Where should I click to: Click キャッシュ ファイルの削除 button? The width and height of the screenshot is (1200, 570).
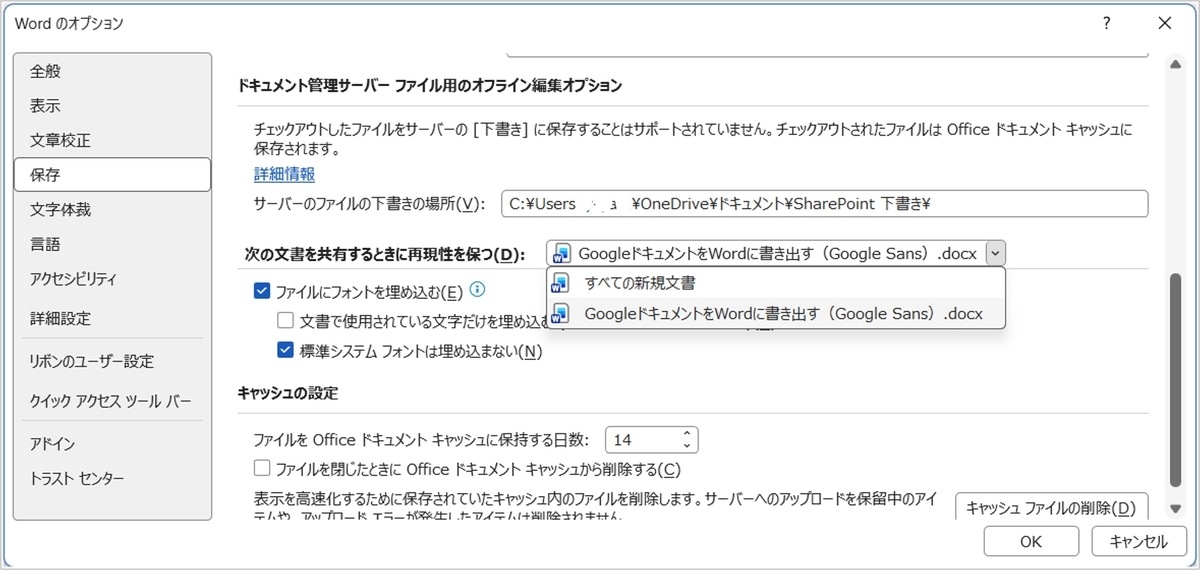(1051, 507)
